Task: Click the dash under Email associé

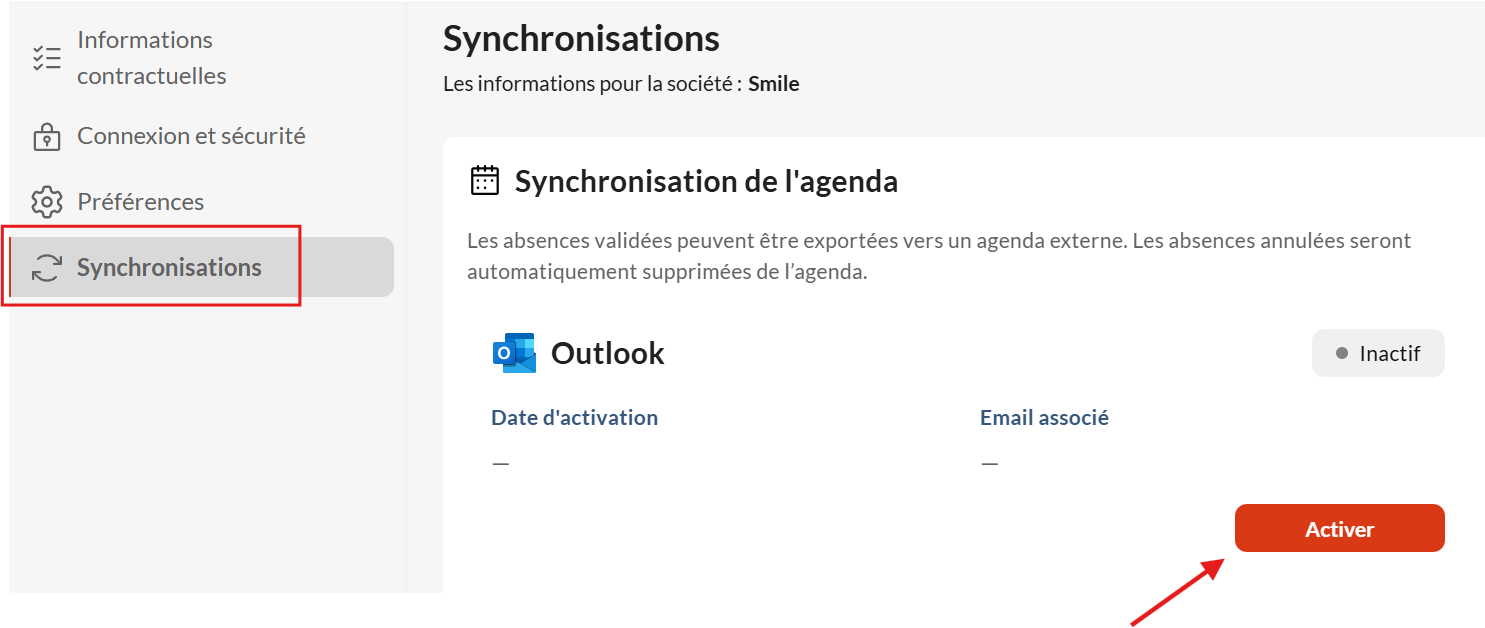Action: click(989, 464)
